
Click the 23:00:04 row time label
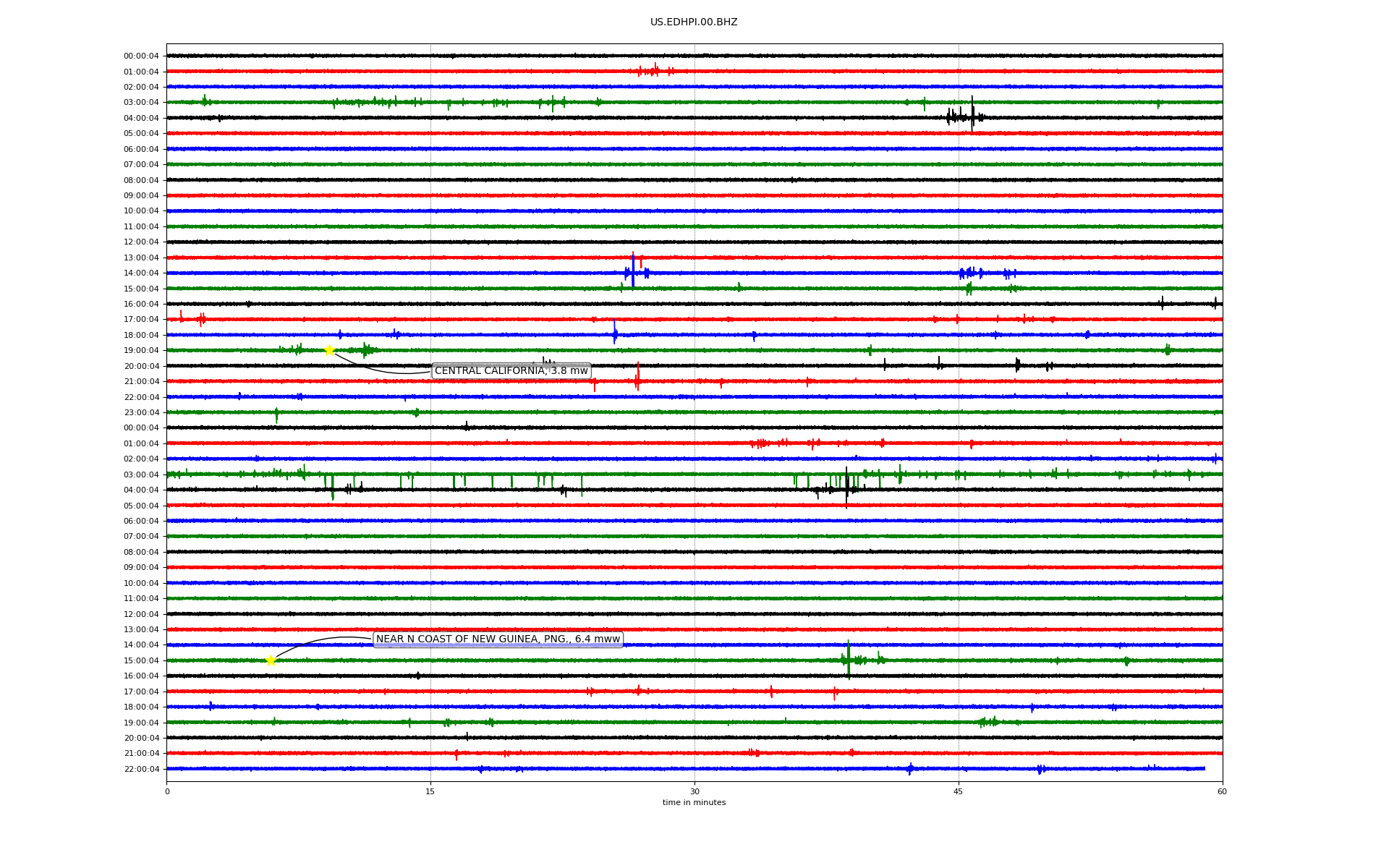pos(141,413)
